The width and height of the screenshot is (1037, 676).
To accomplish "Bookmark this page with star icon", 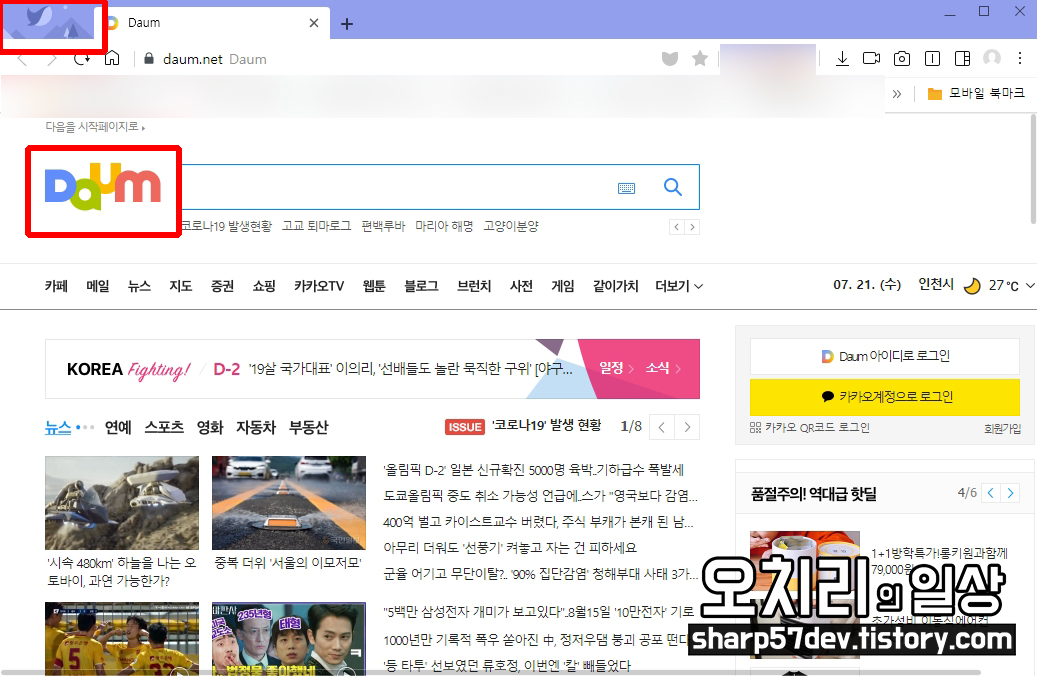I will click(x=700, y=59).
